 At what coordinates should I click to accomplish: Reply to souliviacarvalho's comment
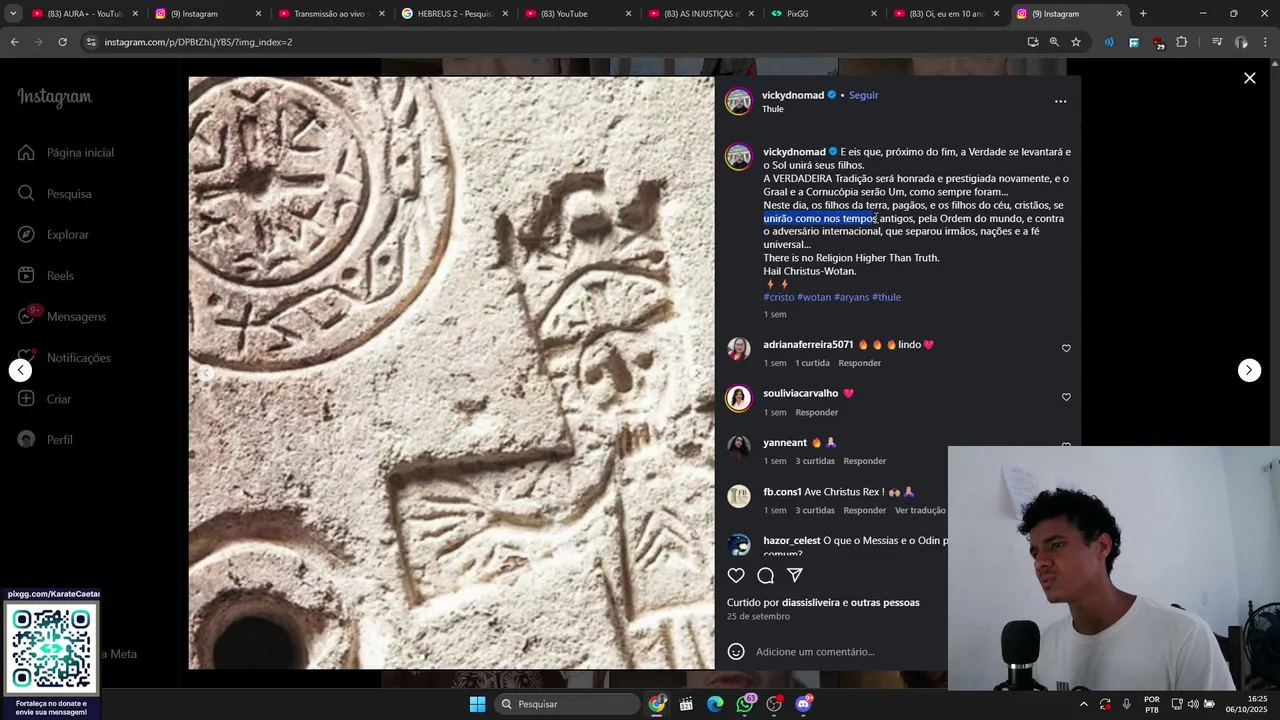pyautogui.click(x=816, y=412)
